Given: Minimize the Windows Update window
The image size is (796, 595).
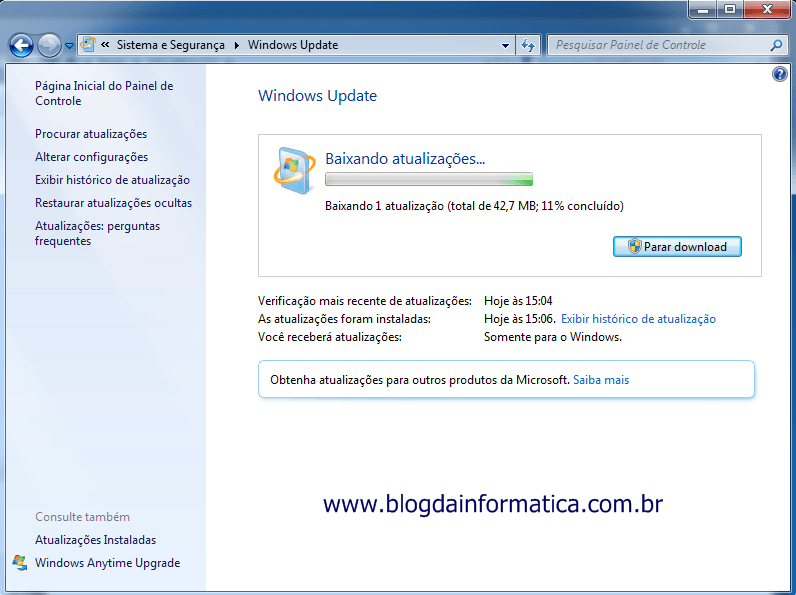Looking at the screenshot, I should (703, 9).
